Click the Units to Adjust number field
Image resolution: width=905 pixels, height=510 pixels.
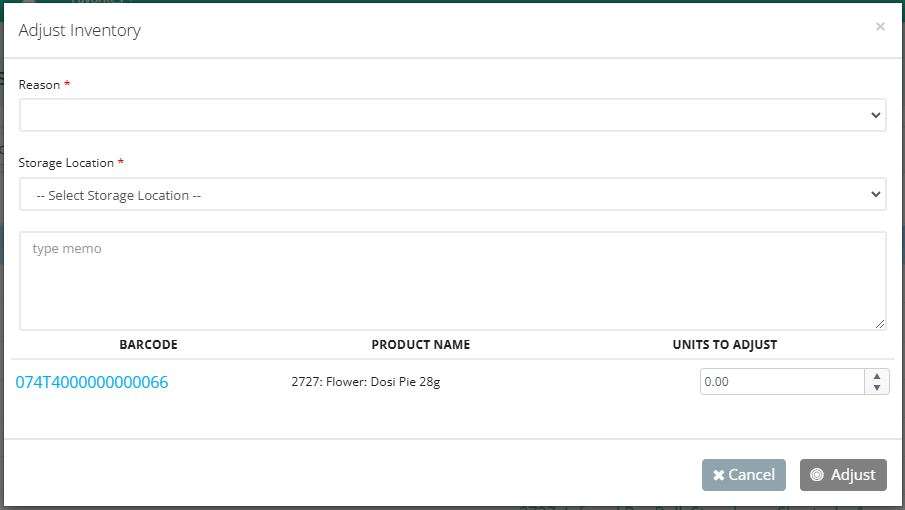point(782,381)
